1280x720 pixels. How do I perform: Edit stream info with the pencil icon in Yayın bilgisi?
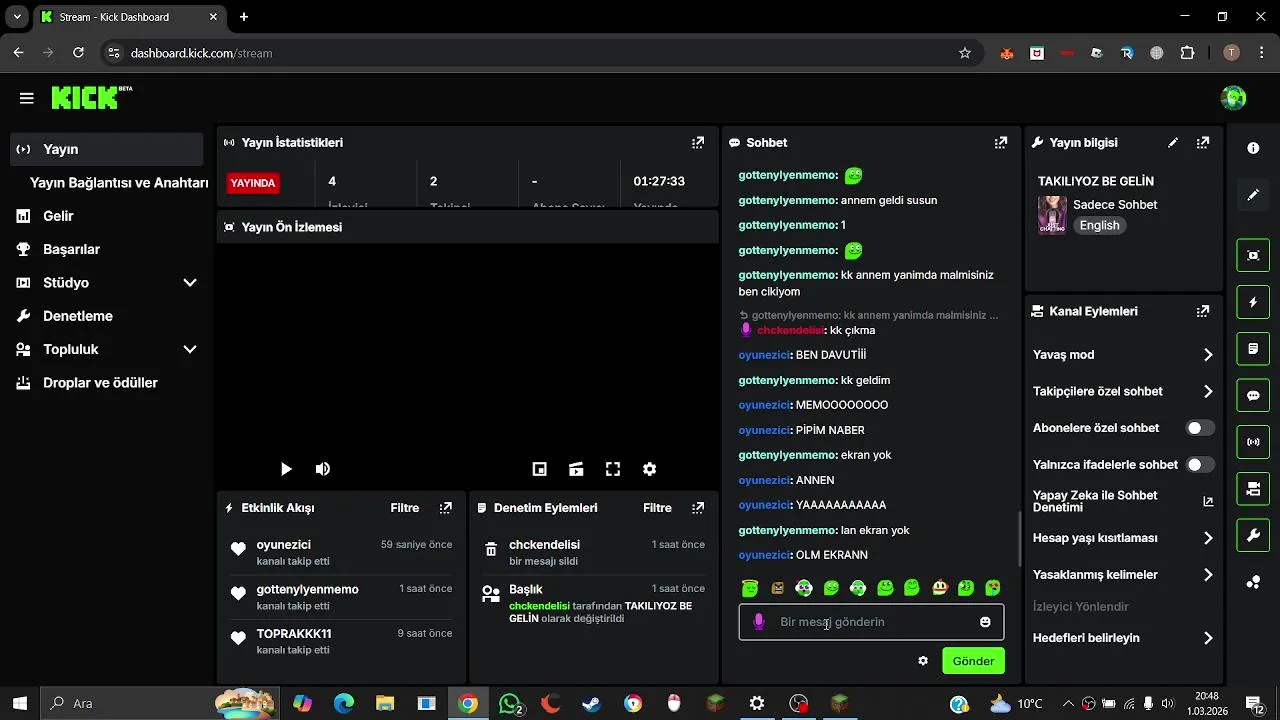1173,143
